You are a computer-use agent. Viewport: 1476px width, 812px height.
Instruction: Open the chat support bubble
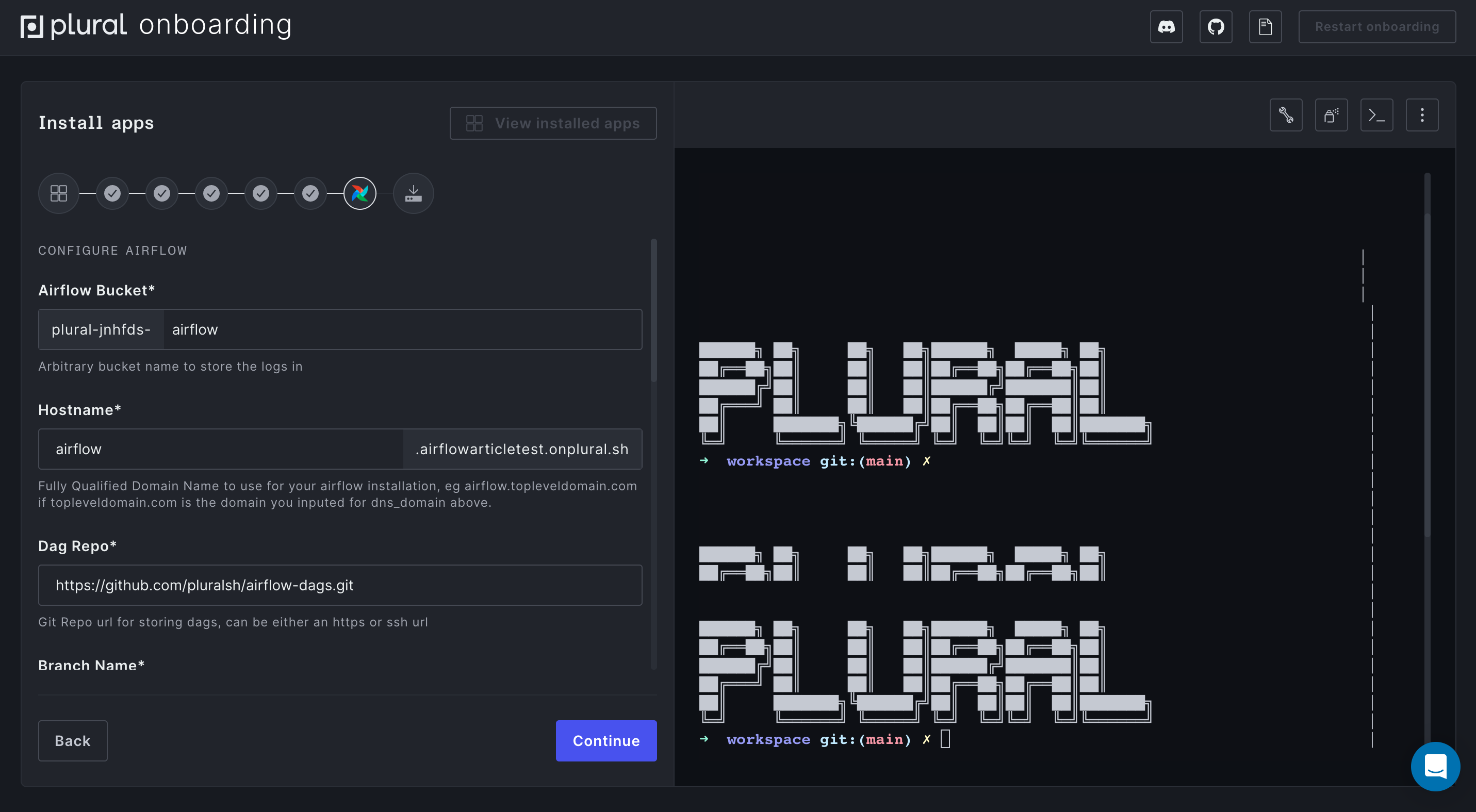[1435, 766]
